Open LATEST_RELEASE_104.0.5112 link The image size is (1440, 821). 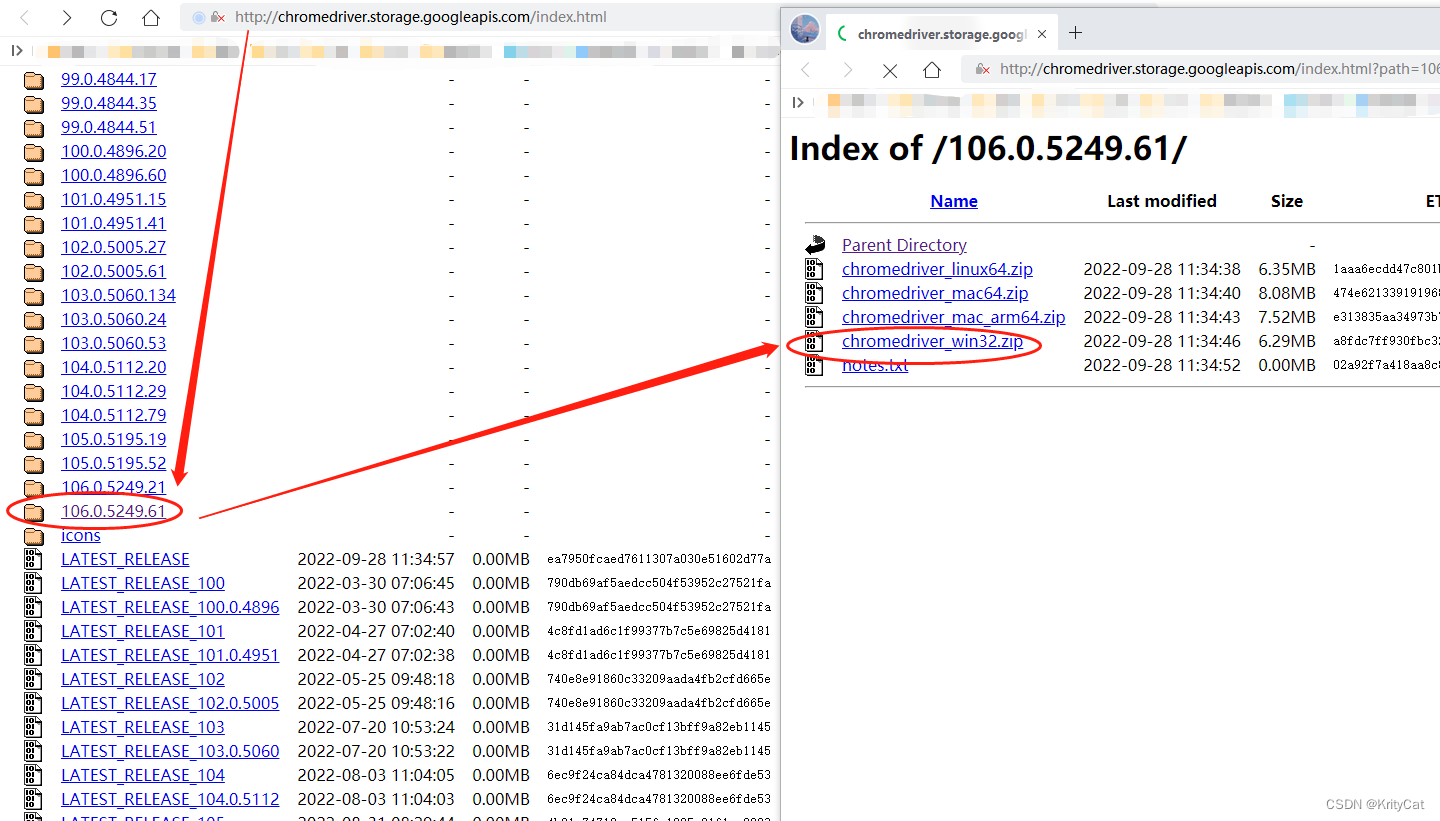[170, 799]
